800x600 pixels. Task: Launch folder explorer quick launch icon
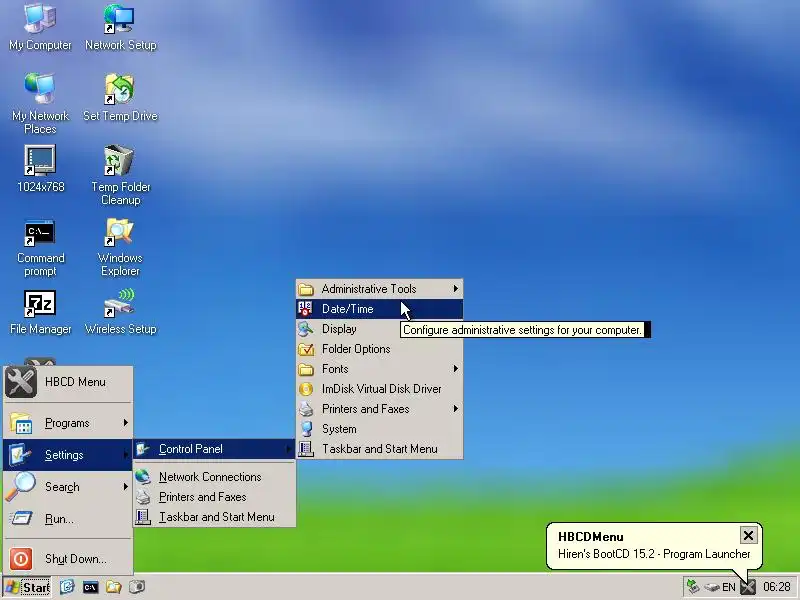[x=114, y=587]
